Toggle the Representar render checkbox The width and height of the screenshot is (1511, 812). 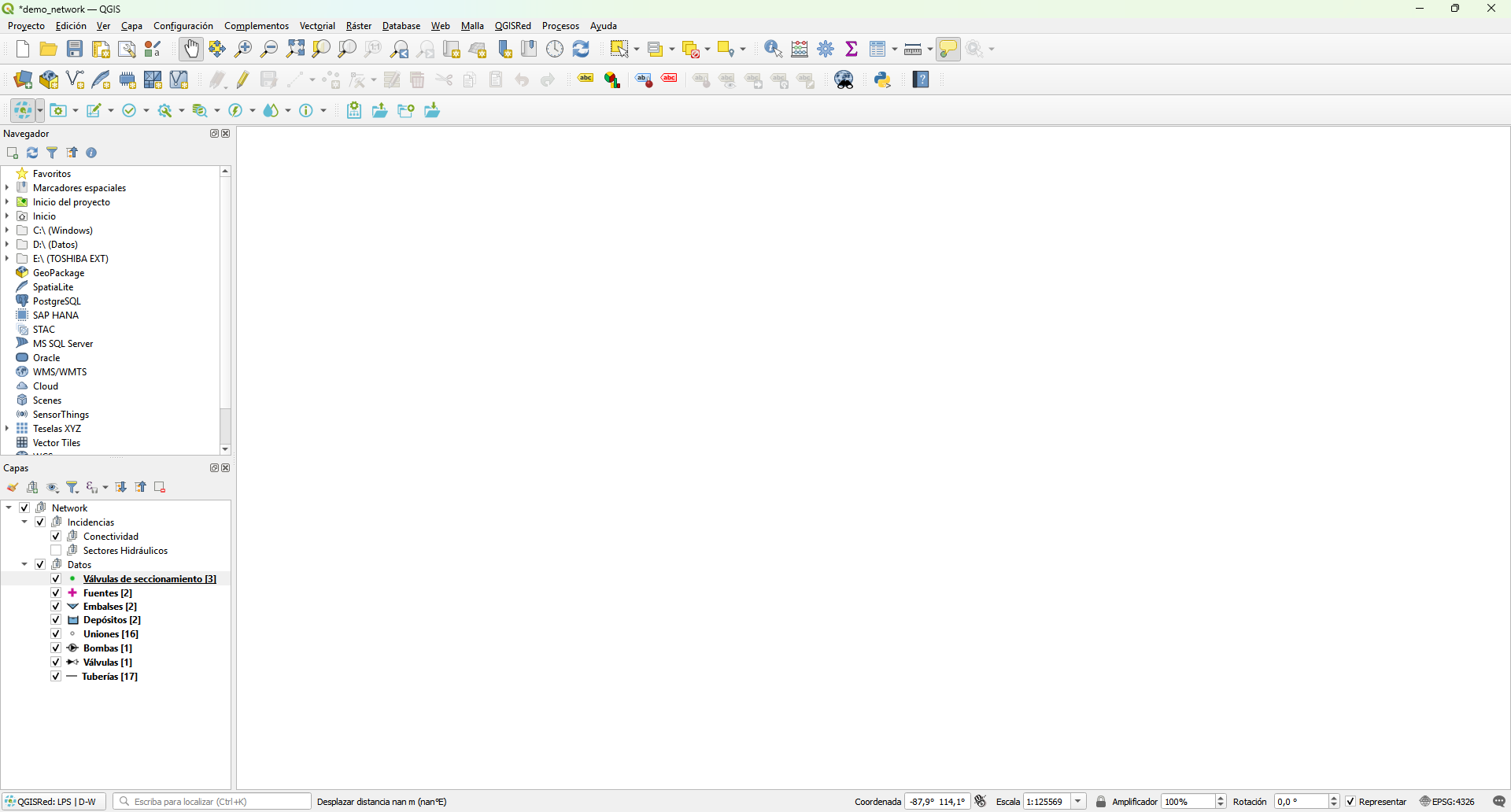[x=1351, y=802]
